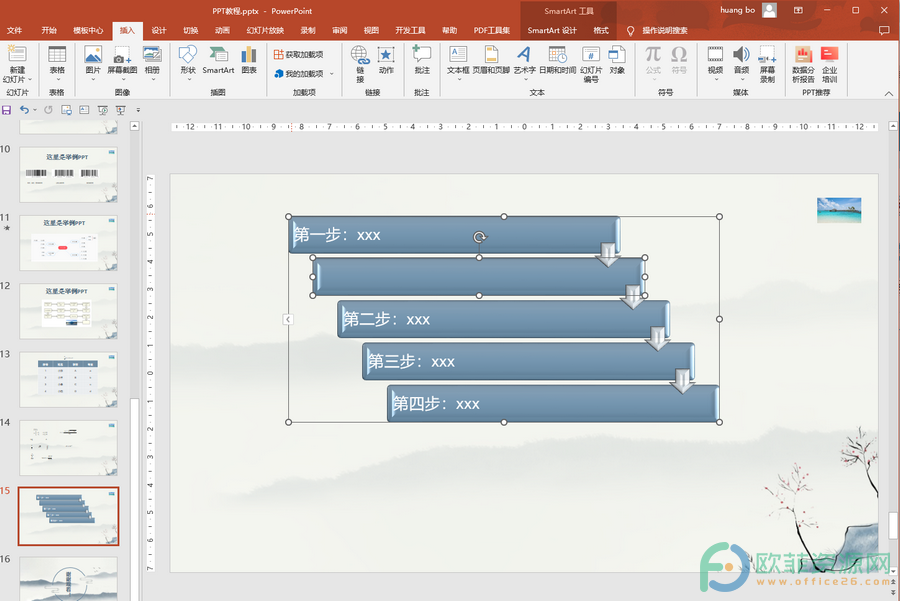The image size is (900, 601).
Task: Click the New Slide (新建幻灯片) icon
Action: point(17,55)
